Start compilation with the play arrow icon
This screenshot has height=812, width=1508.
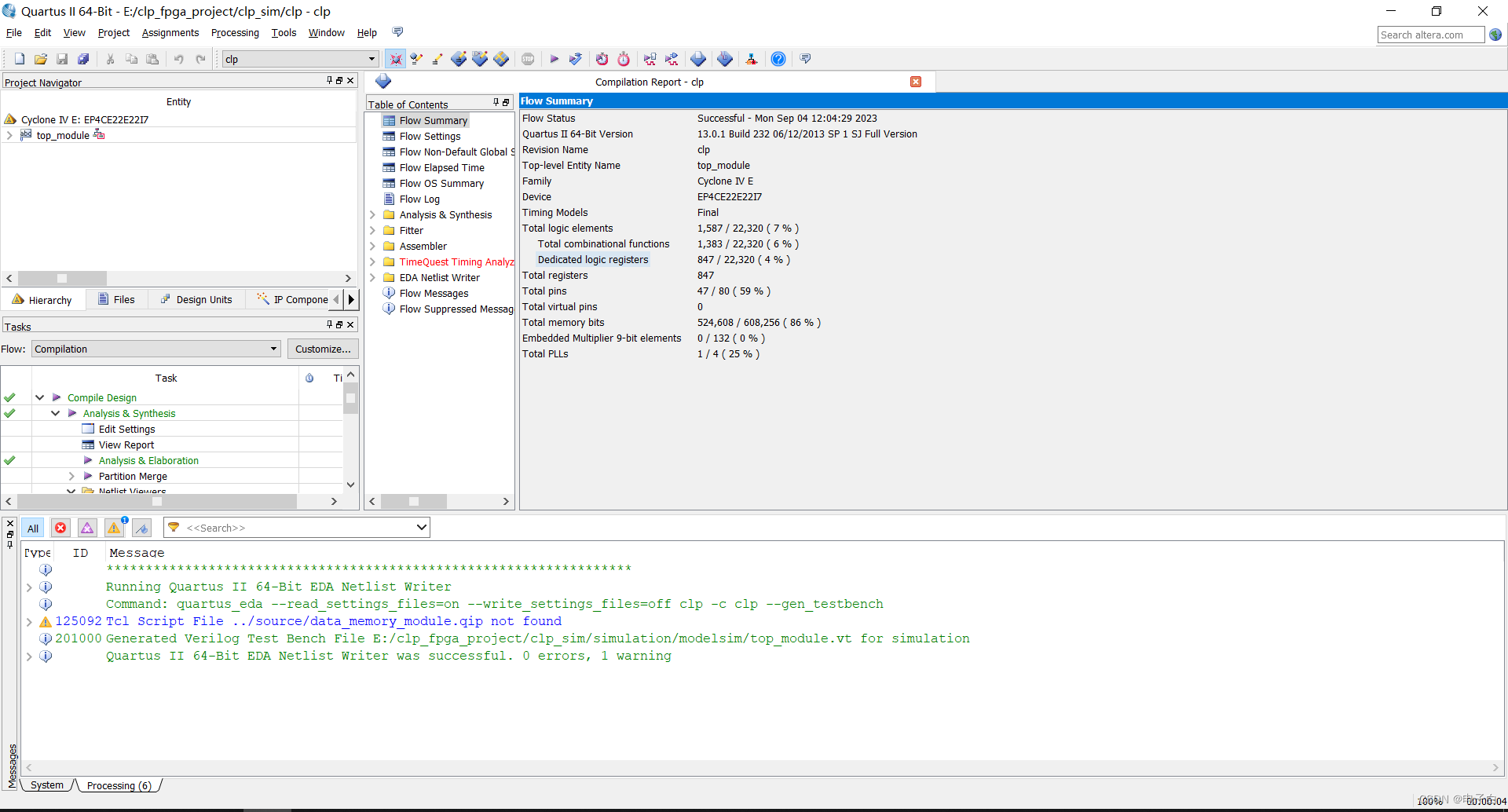555,59
